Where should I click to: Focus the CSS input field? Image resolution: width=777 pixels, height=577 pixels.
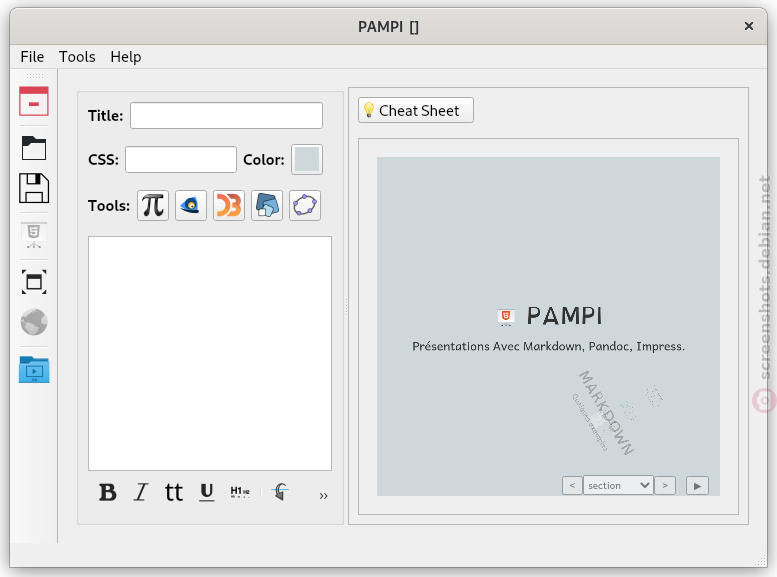(181, 160)
